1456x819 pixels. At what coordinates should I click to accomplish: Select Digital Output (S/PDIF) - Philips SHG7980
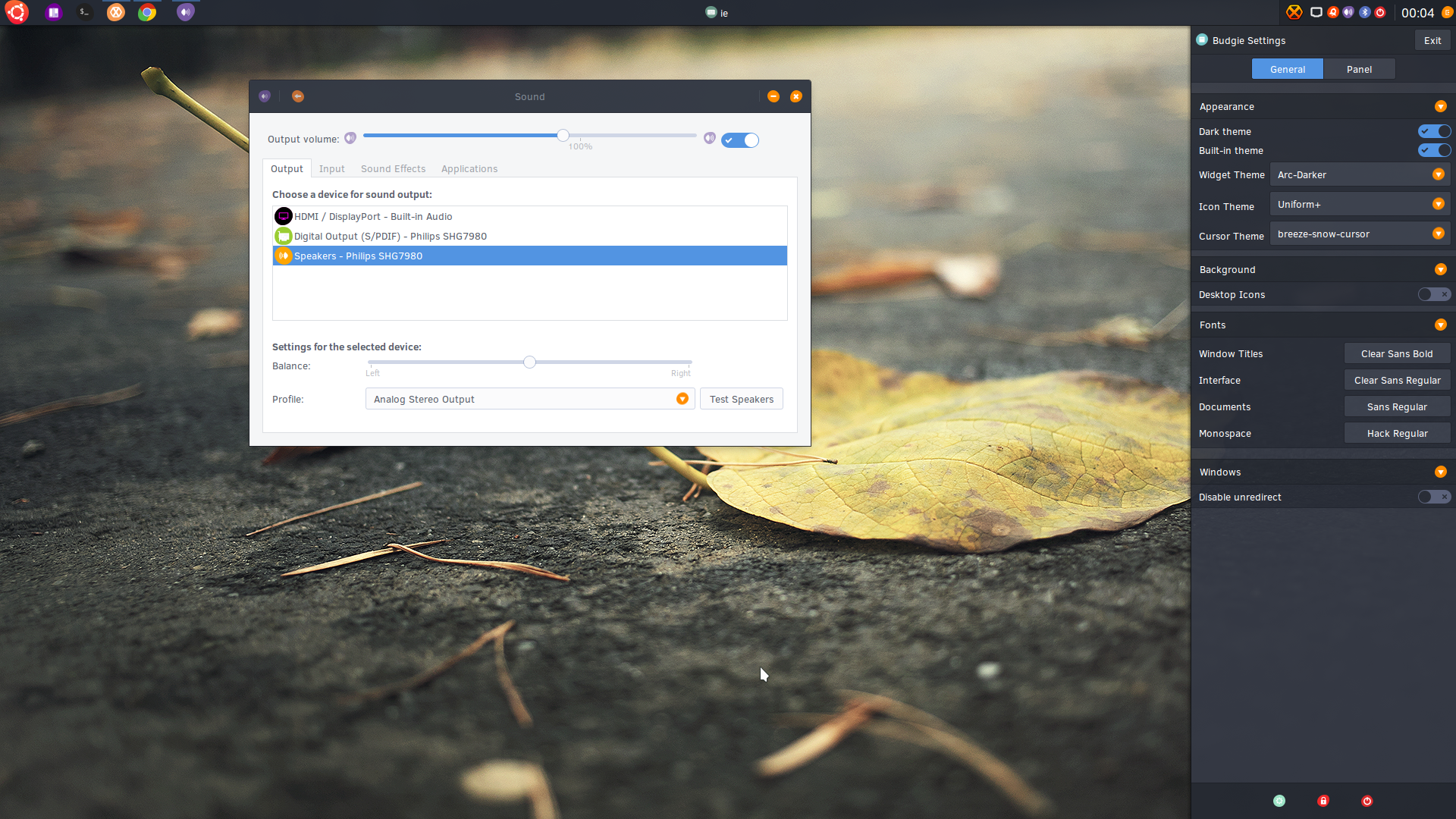click(x=529, y=236)
